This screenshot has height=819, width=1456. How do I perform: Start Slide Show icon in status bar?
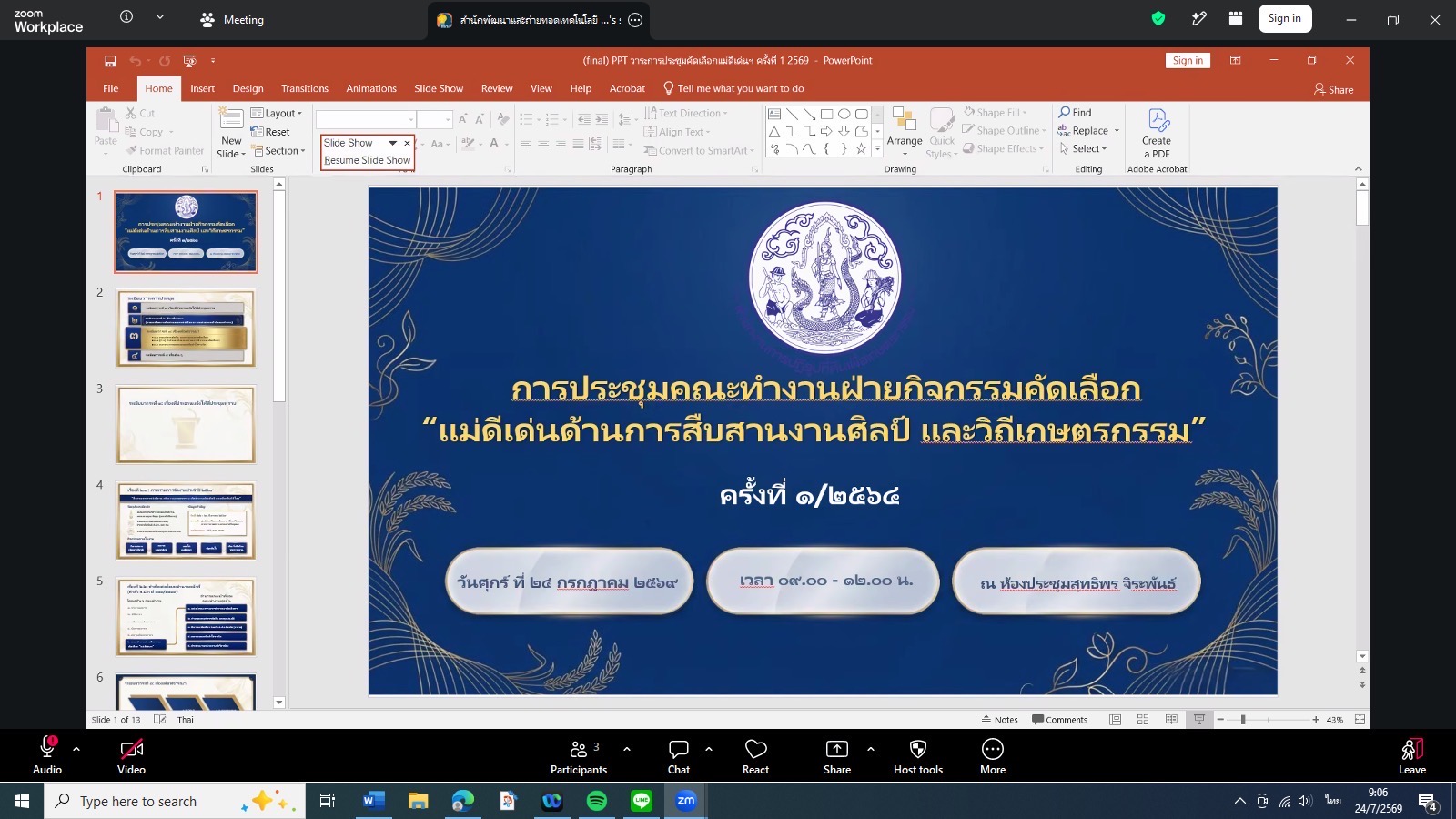click(x=1199, y=720)
